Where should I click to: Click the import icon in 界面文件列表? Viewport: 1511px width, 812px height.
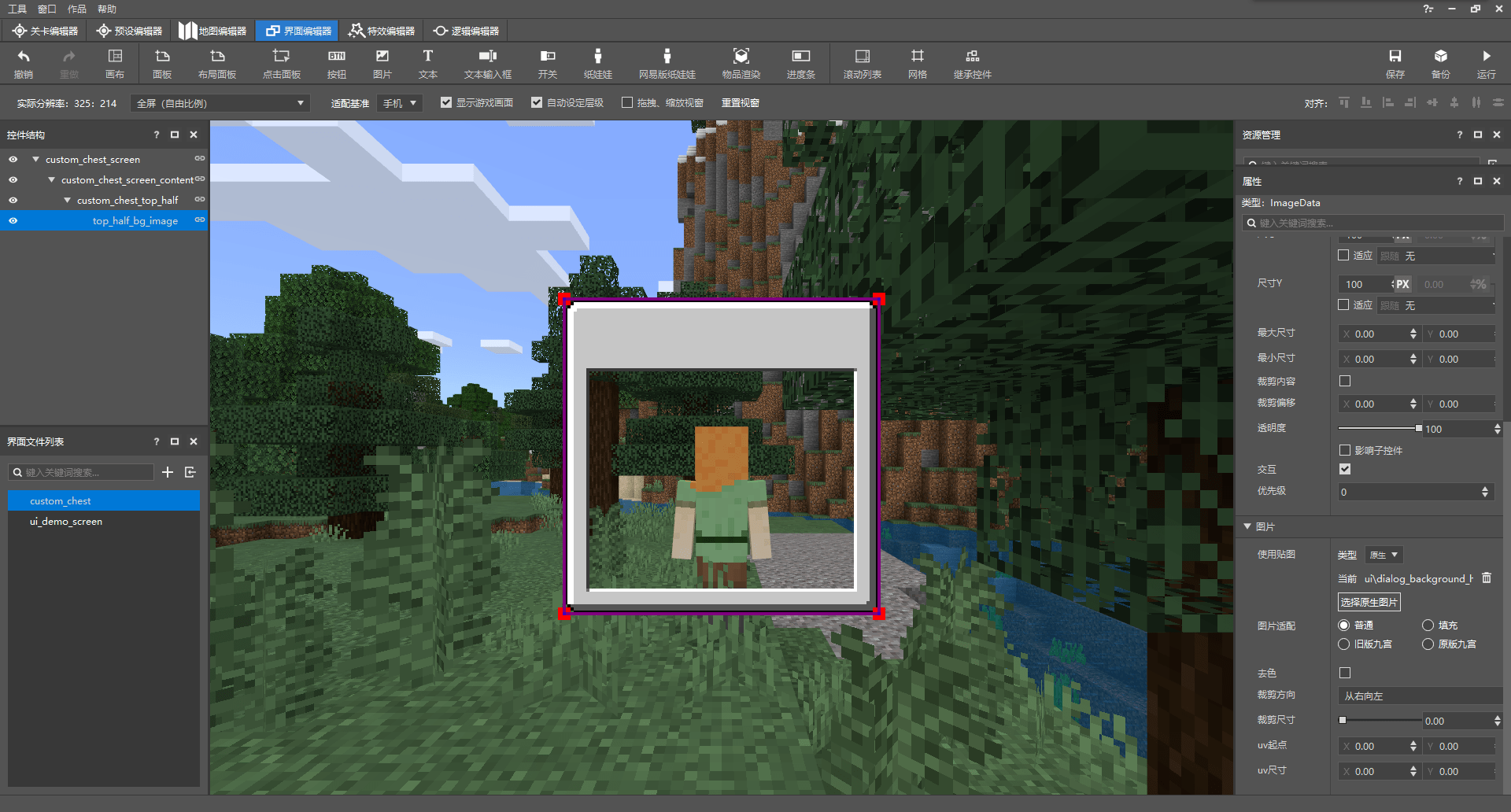(190, 472)
